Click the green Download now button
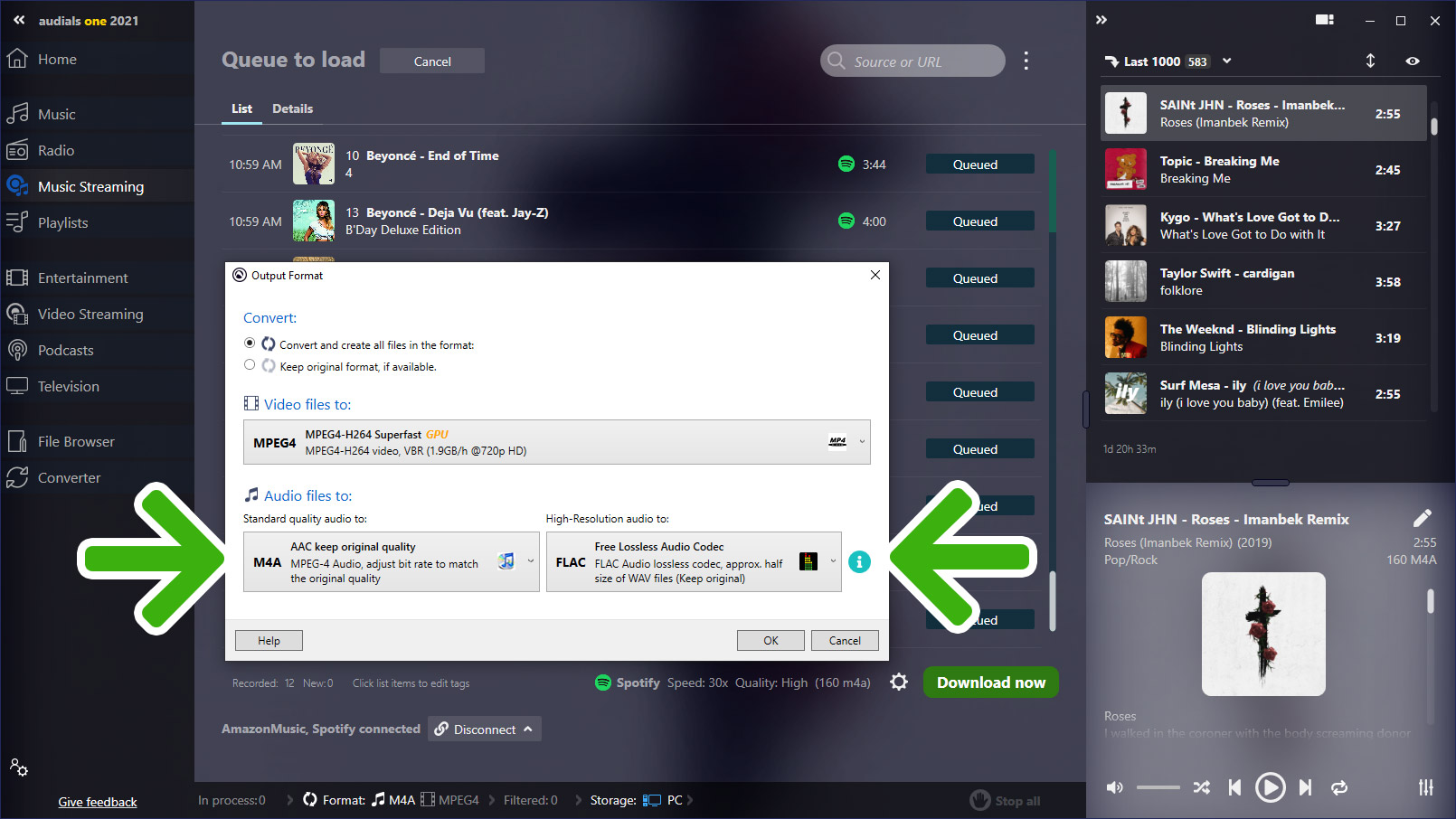 tap(990, 682)
